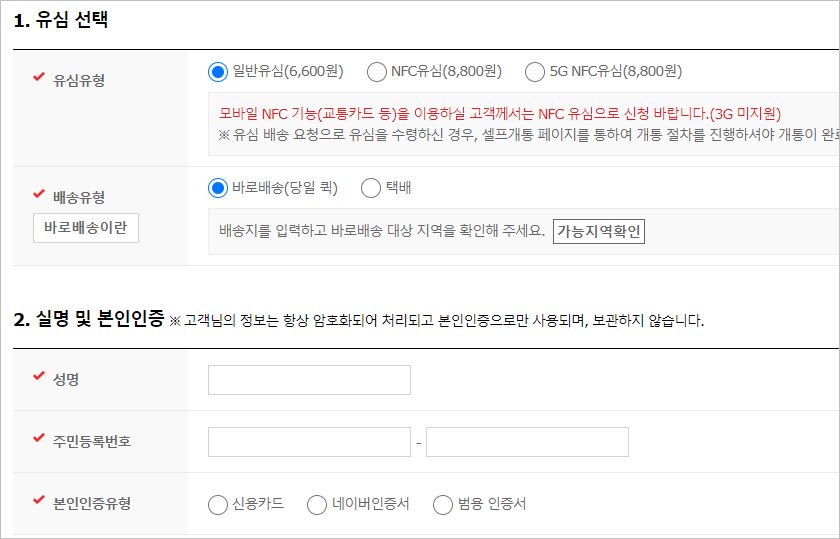840x539 pixels.
Task: Select 바로배송(당일 퀵) delivery type
Action: pyautogui.click(x=219, y=188)
